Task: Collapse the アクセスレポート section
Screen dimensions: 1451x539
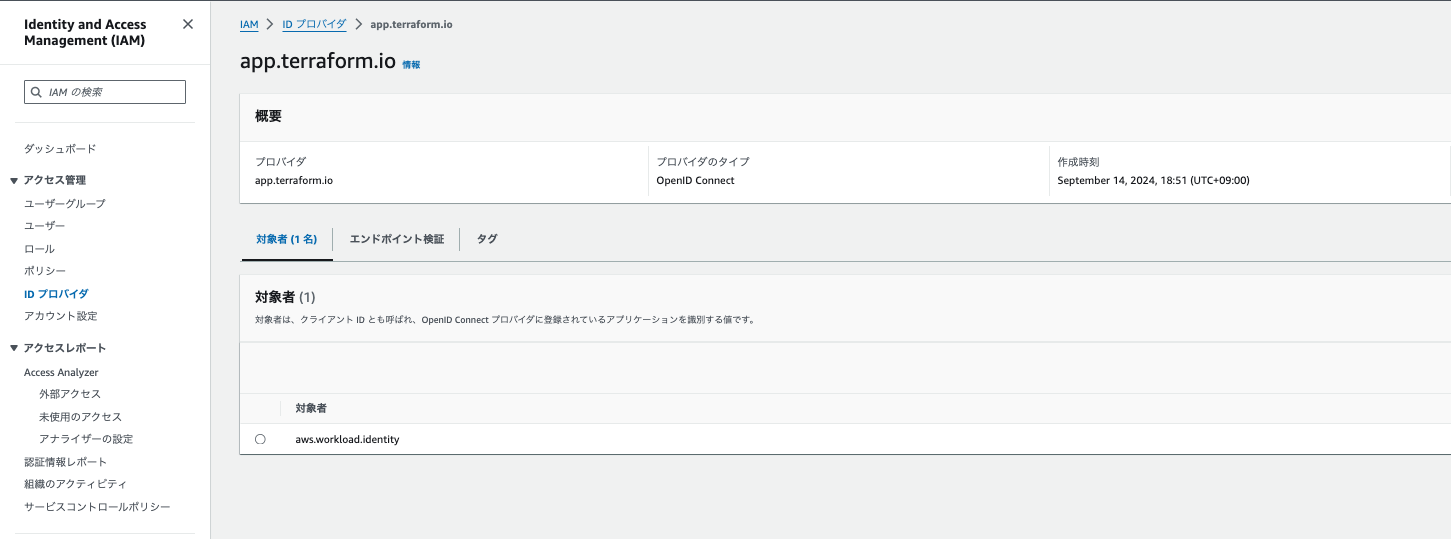Action: 14,348
